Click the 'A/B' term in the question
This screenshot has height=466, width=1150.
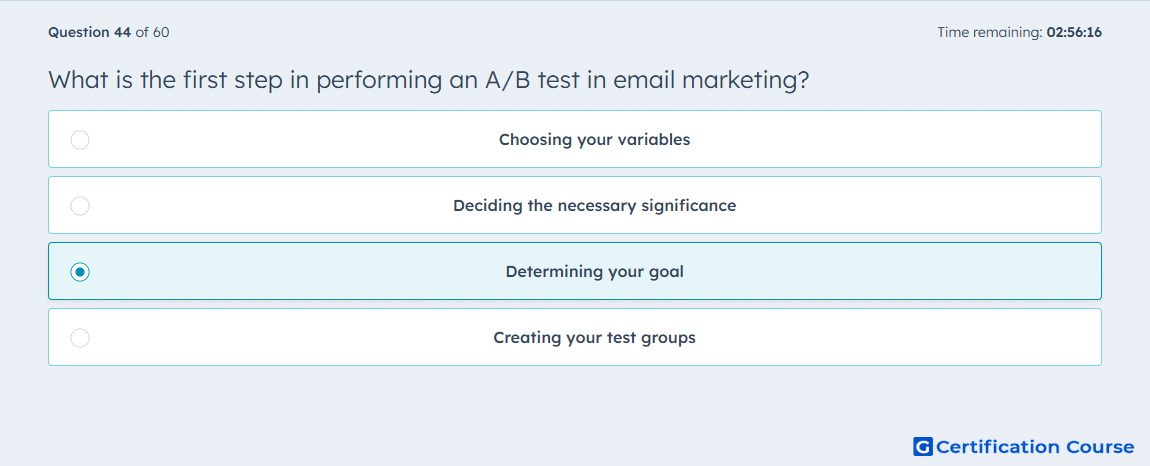click(508, 79)
